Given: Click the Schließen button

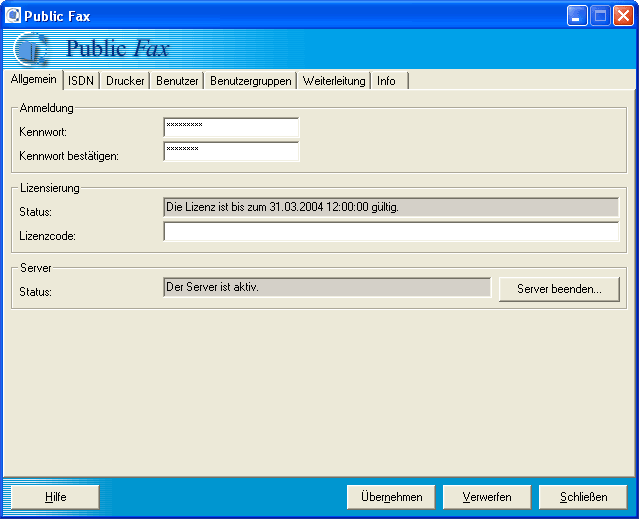Looking at the screenshot, I should (583, 497).
